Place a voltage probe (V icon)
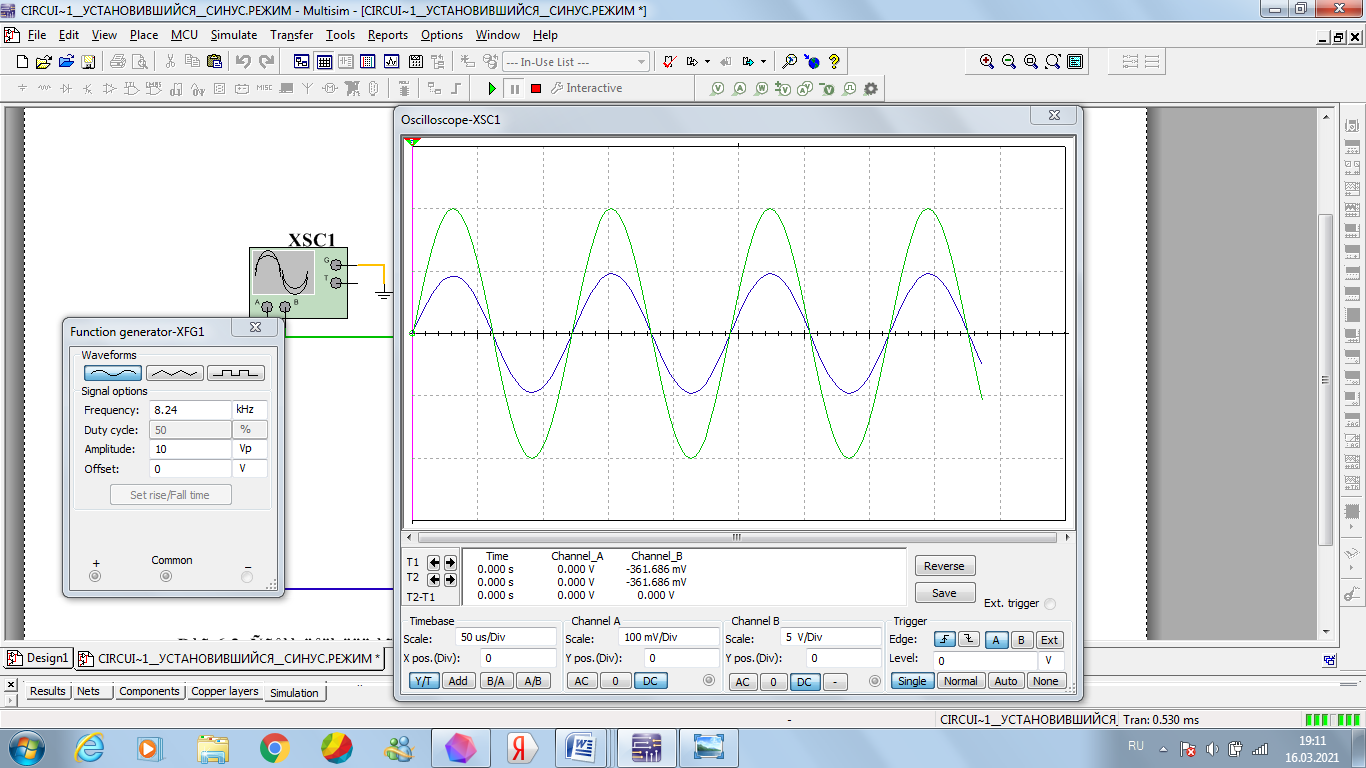Viewport: 1366px width, 768px height. point(718,89)
